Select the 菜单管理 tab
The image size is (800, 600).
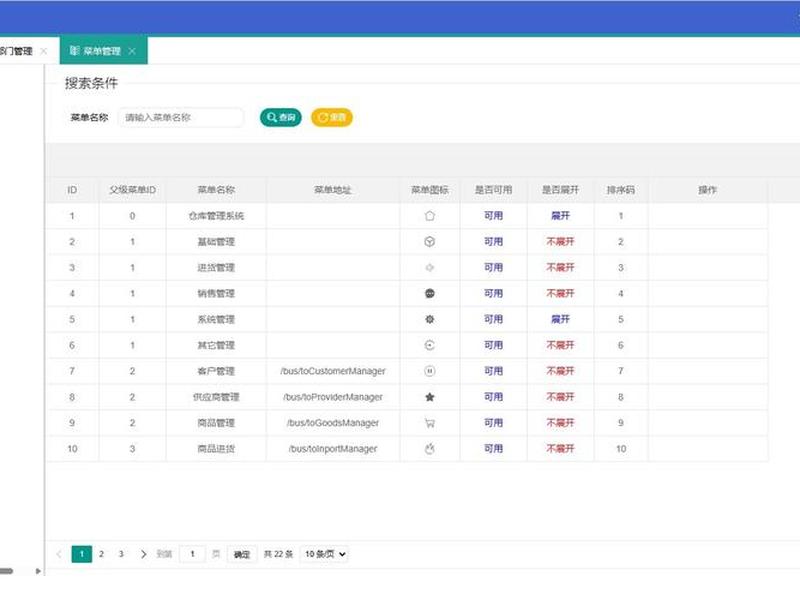coord(103,51)
